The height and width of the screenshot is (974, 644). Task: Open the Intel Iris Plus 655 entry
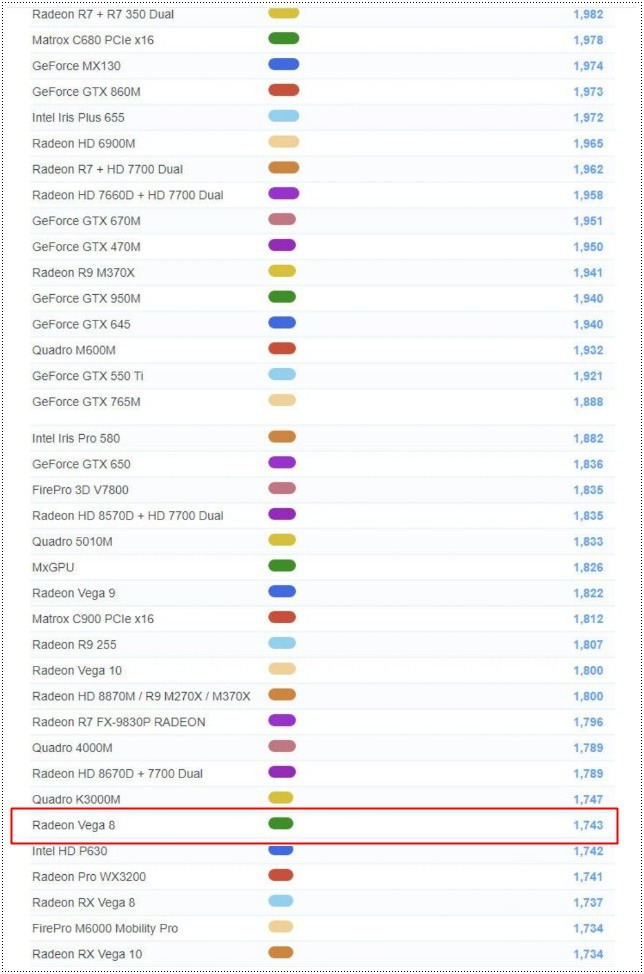click(x=78, y=117)
